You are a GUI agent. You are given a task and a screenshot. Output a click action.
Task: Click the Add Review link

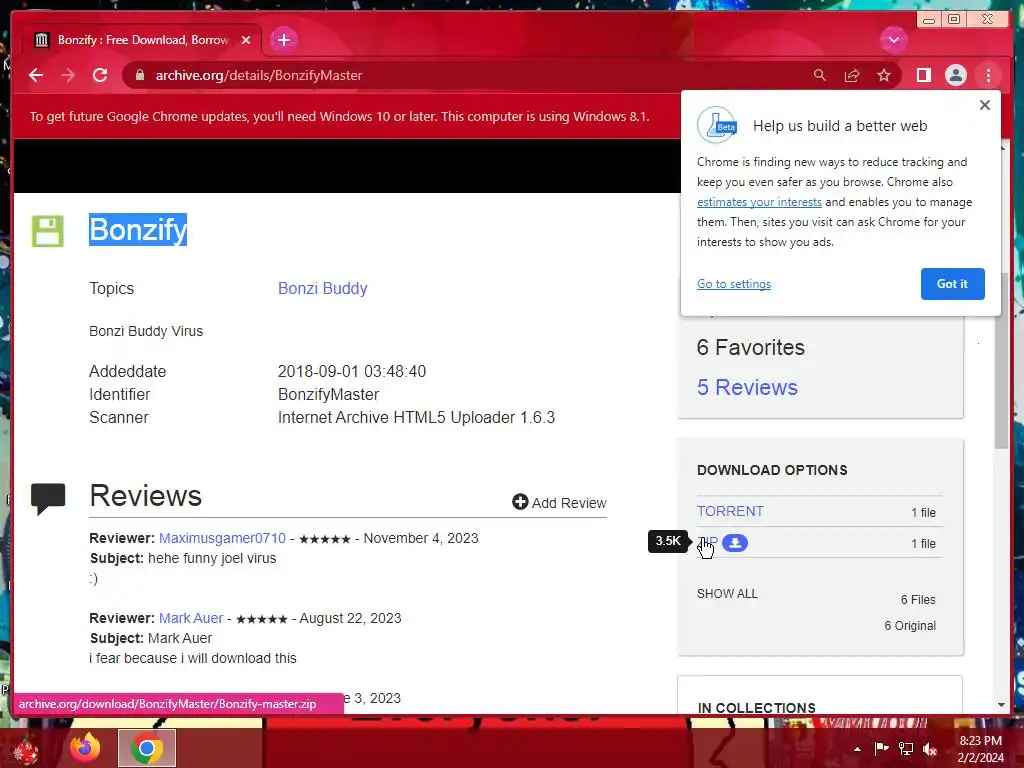pyautogui.click(x=559, y=502)
